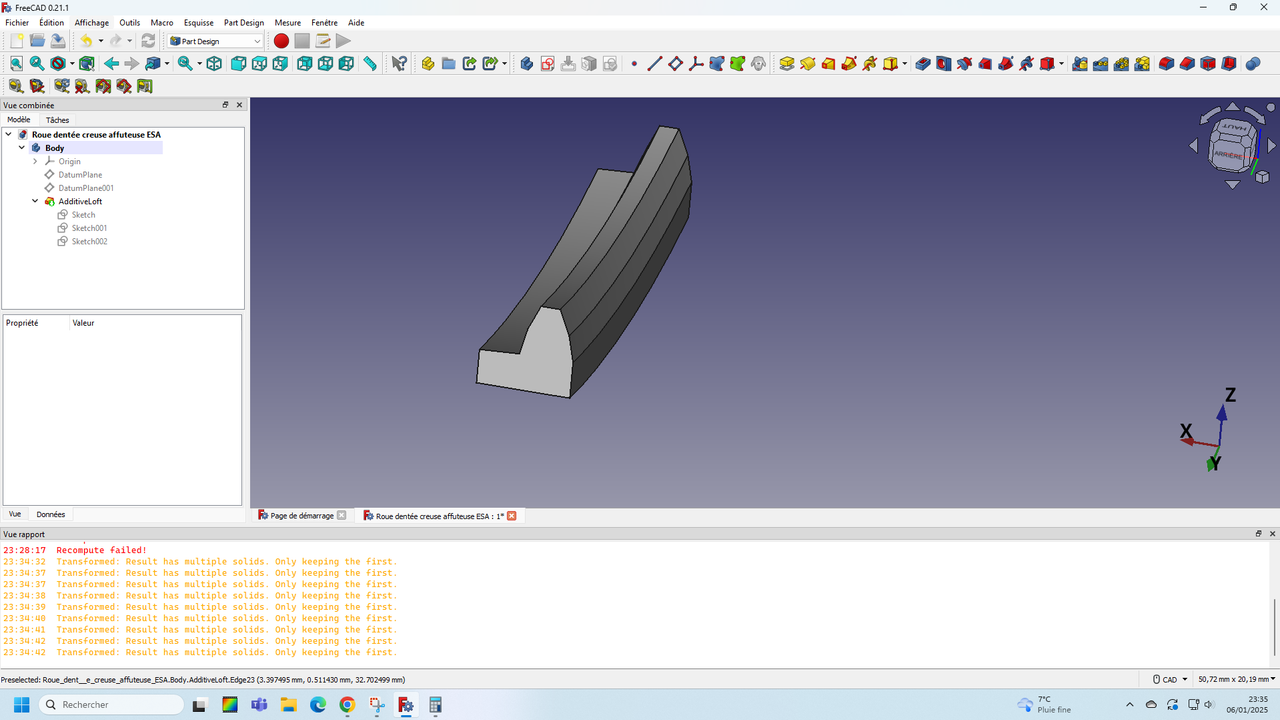Viewport: 1280px width, 720px height.
Task: Open the Affichage menu
Action: point(92,22)
